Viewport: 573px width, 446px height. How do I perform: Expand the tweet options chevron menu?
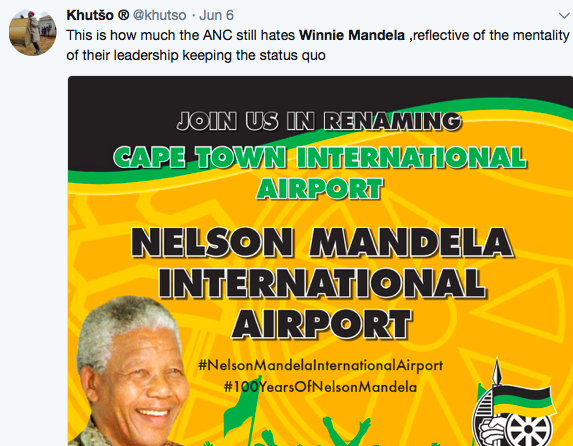(564, 16)
